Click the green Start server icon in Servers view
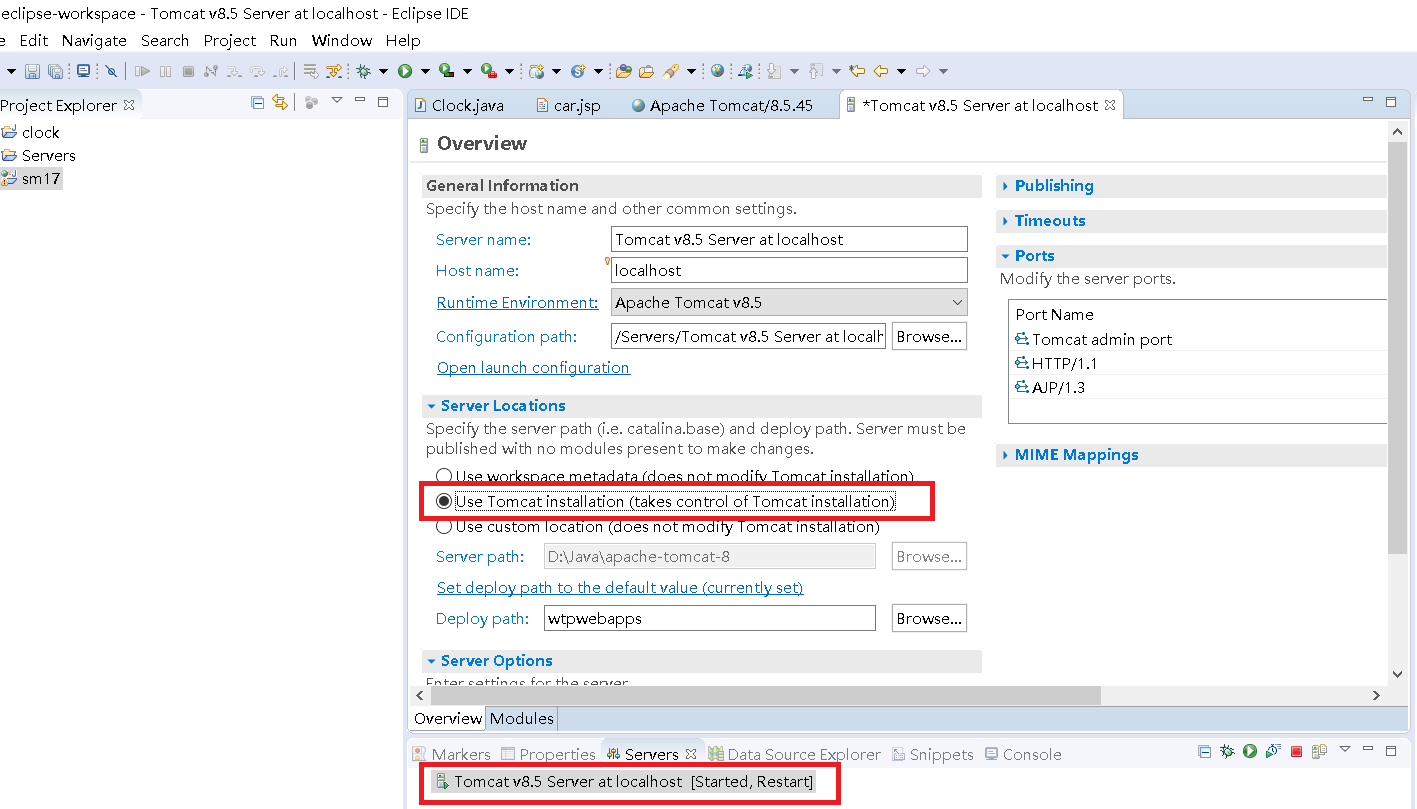This screenshot has height=809, width=1417. [x=1250, y=751]
